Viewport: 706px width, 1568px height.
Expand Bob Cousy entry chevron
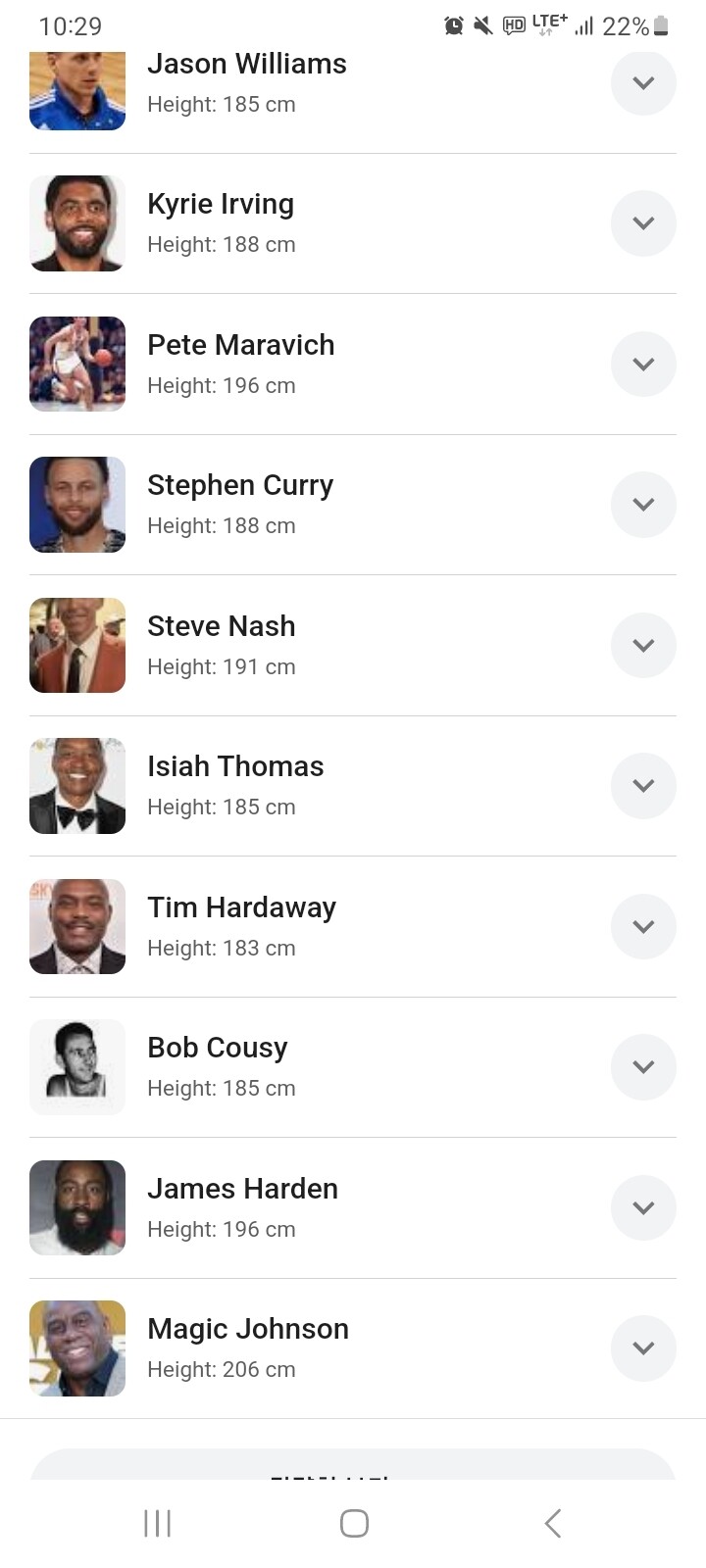tap(643, 1067)
